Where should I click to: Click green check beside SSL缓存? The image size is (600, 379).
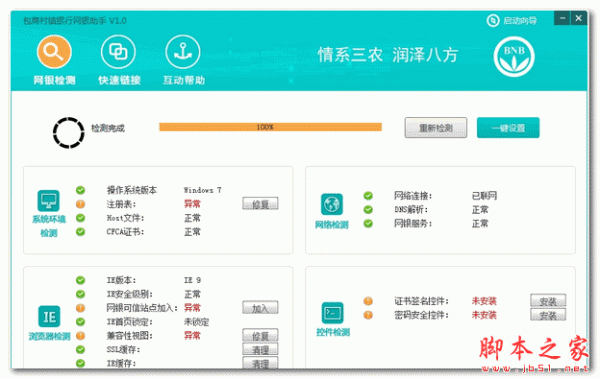tap(80, 350)
